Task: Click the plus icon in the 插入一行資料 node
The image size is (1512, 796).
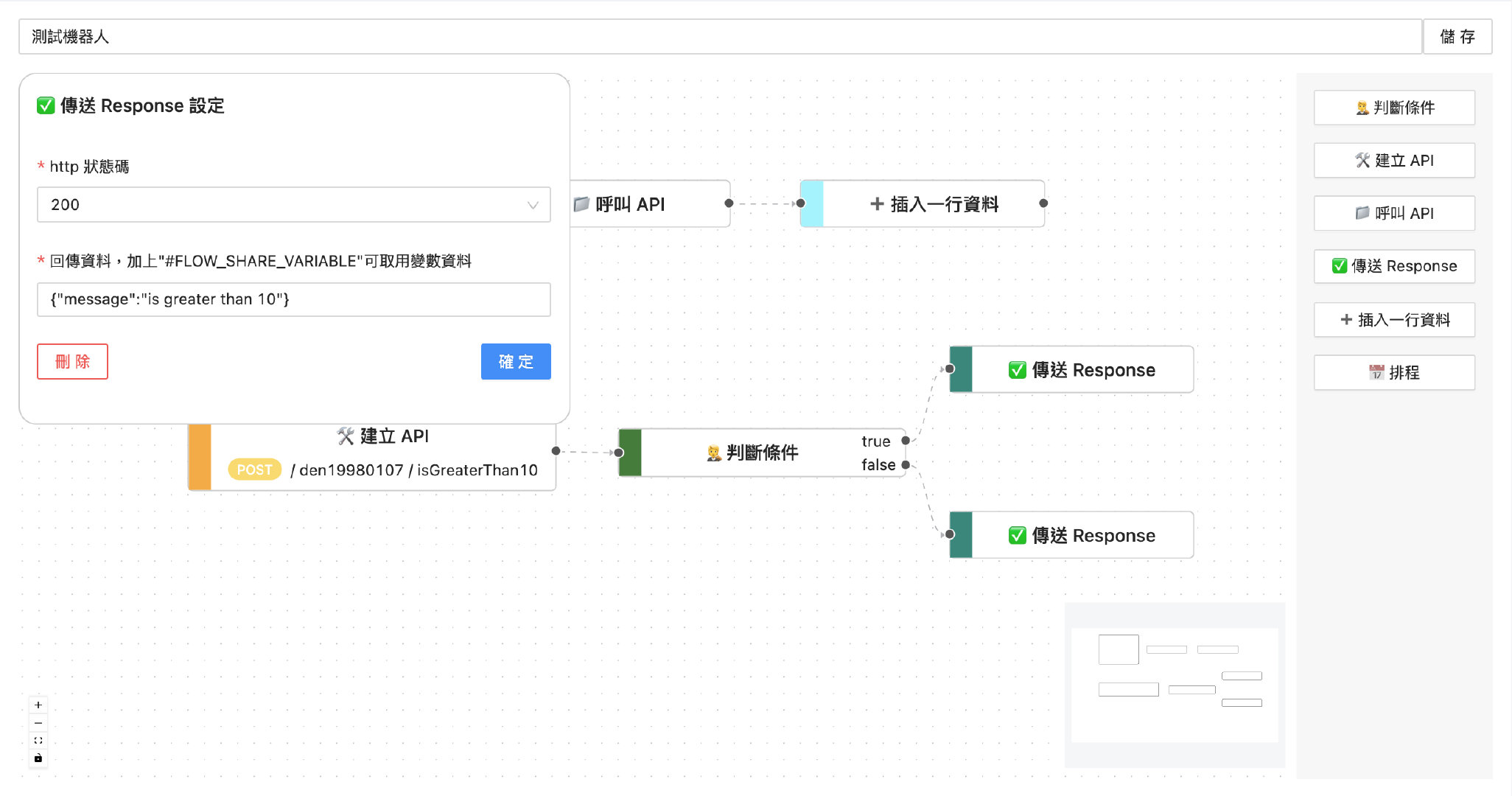Action: [877, 204]
